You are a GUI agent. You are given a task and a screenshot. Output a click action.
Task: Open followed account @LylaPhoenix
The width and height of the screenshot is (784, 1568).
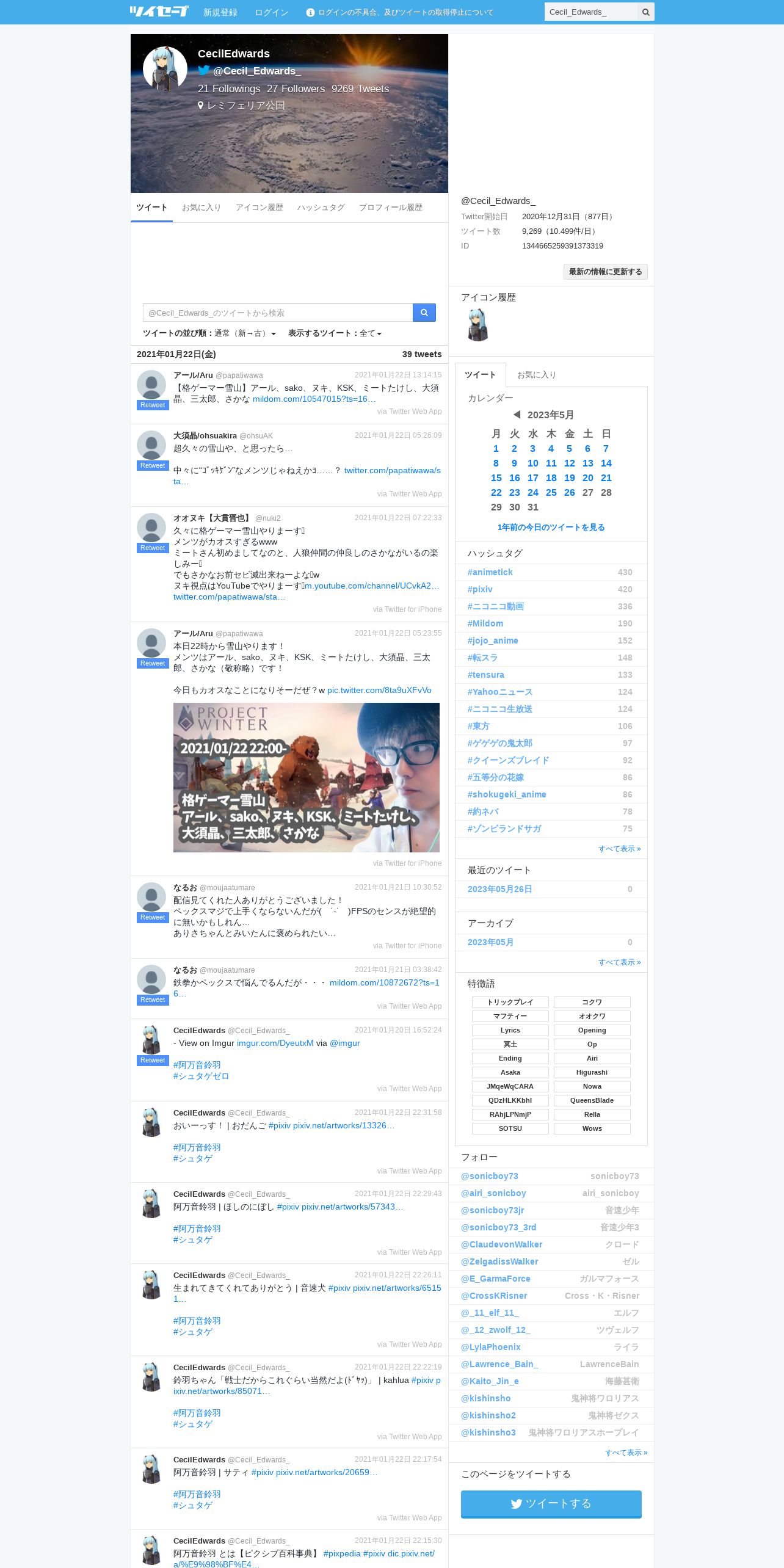490,1347
